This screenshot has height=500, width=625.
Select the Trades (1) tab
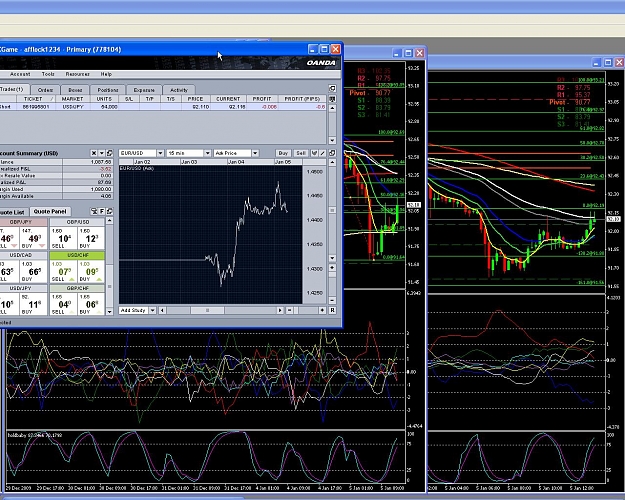tap(13, 89)
